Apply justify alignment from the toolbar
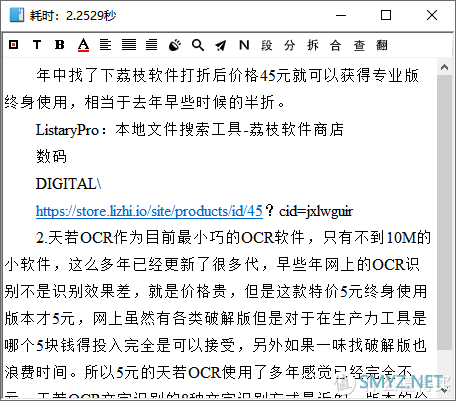This screenshot has height=401, width=456. (129, 45)
